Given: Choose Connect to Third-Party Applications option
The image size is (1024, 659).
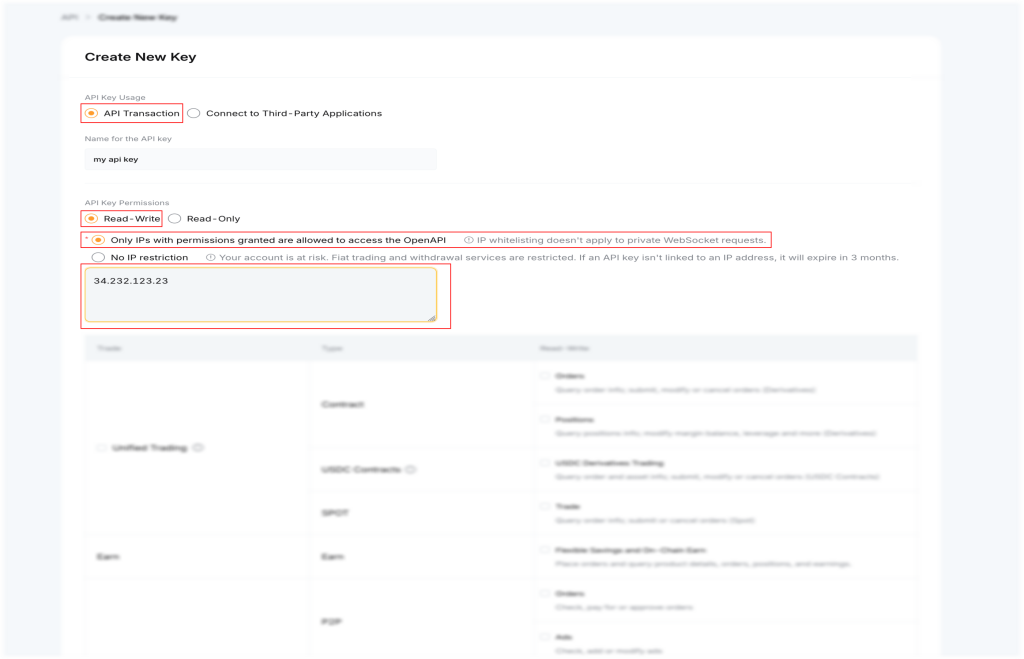Looking at the screenshot, I should point(194,113).
